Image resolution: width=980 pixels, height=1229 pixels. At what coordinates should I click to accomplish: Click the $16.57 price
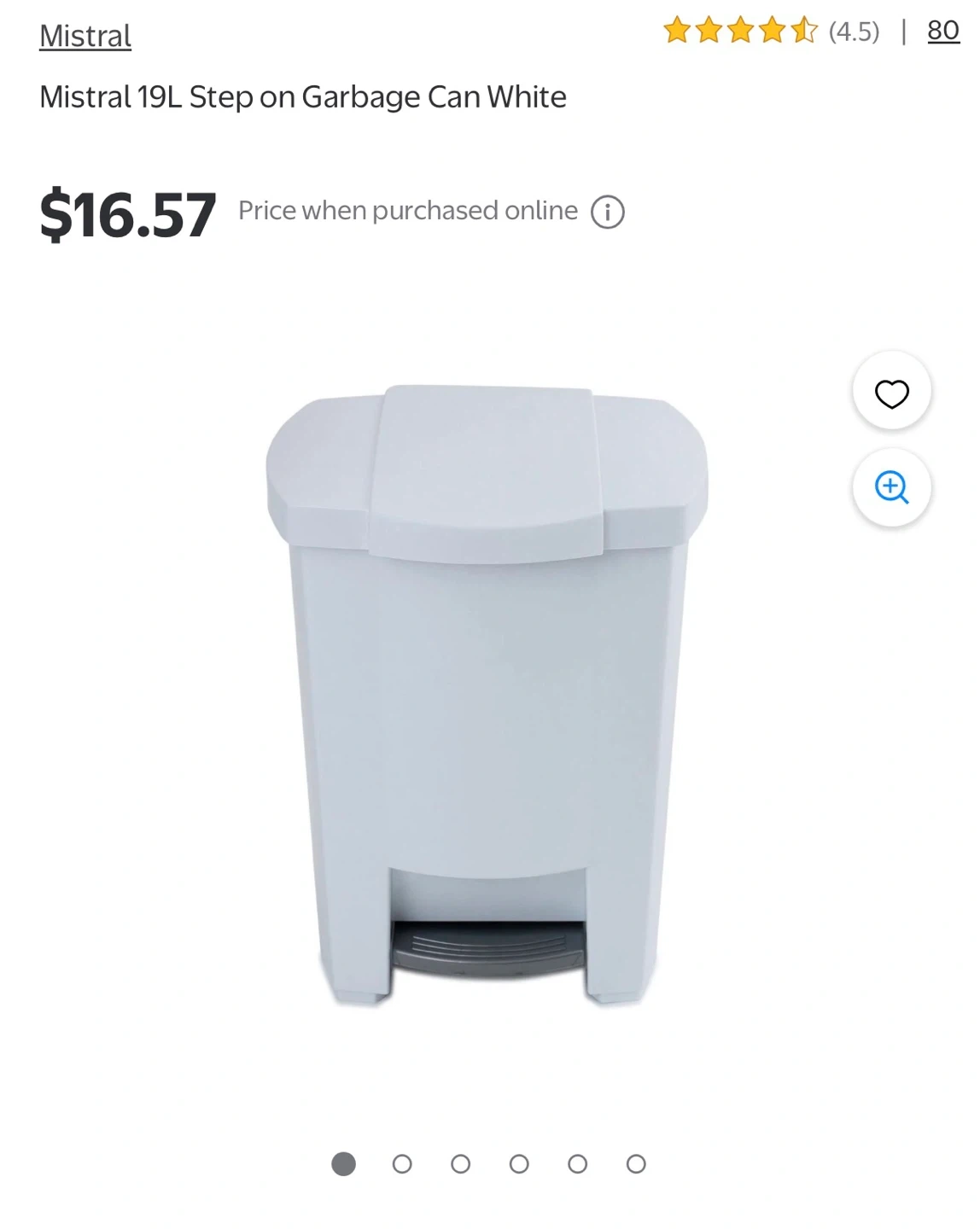click(x=128, y=214)
